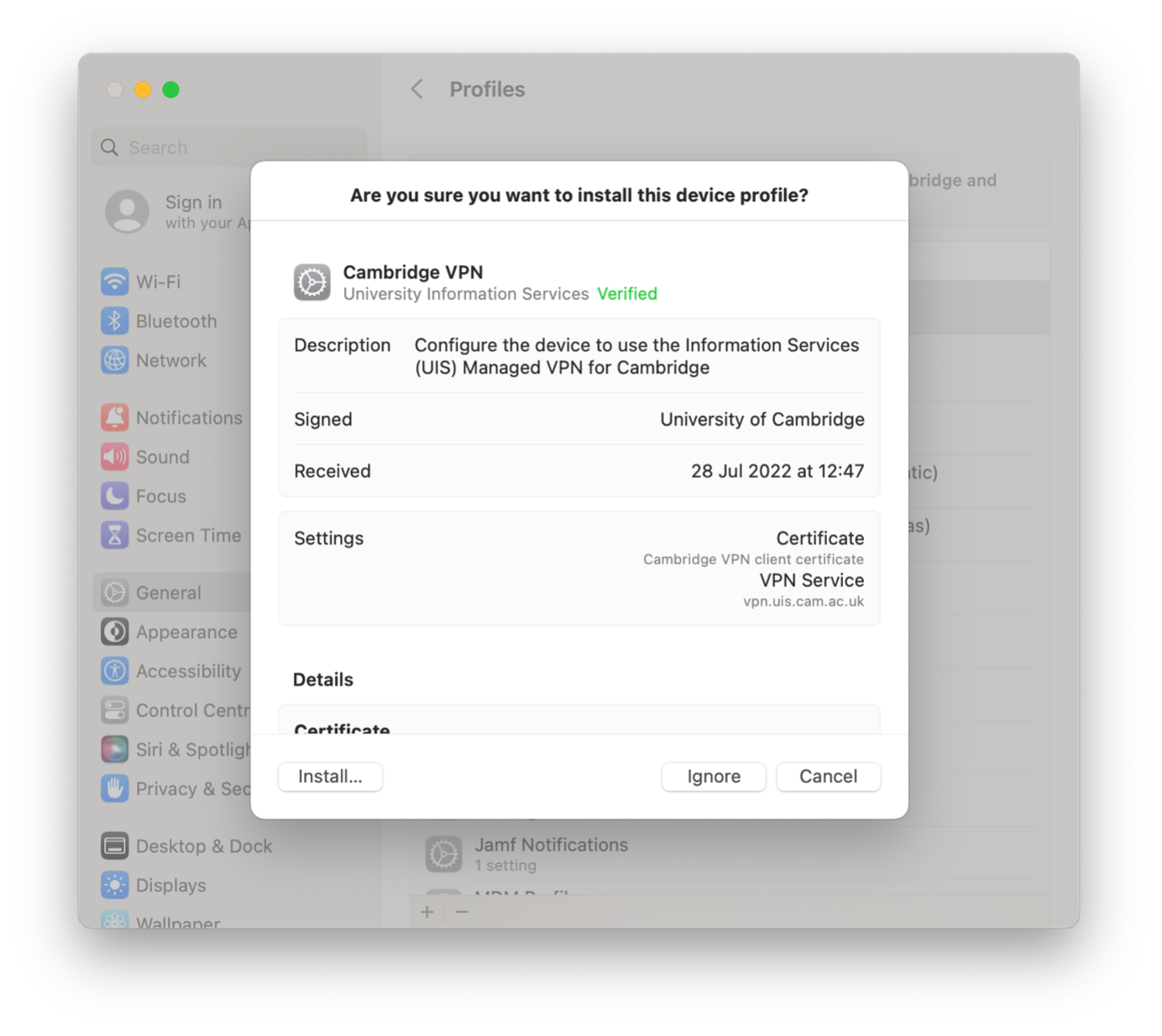Screen dimensions: 1162x1036
Task: Click the Install... button
Action: 330,777
